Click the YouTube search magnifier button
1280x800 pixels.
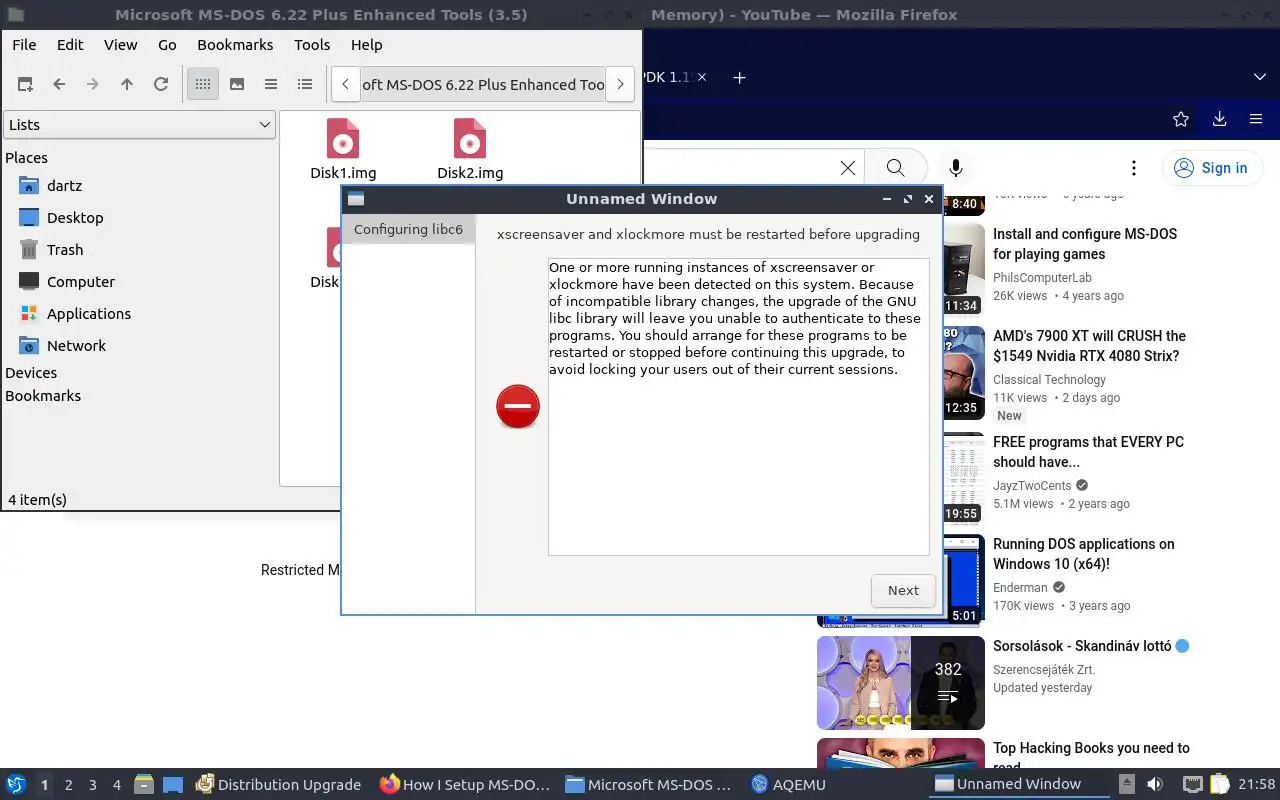click(895, 168)
